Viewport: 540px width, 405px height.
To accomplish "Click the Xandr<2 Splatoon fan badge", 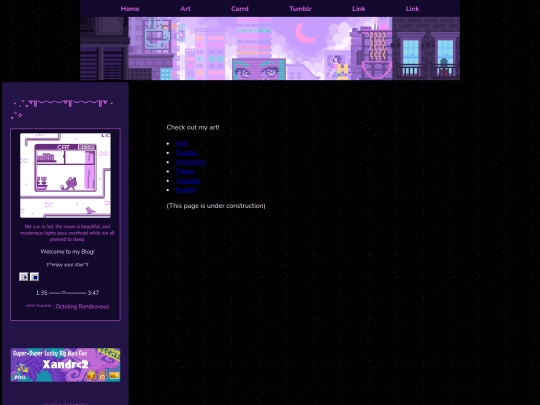I will pyautogui.click(x=65, y=365).
